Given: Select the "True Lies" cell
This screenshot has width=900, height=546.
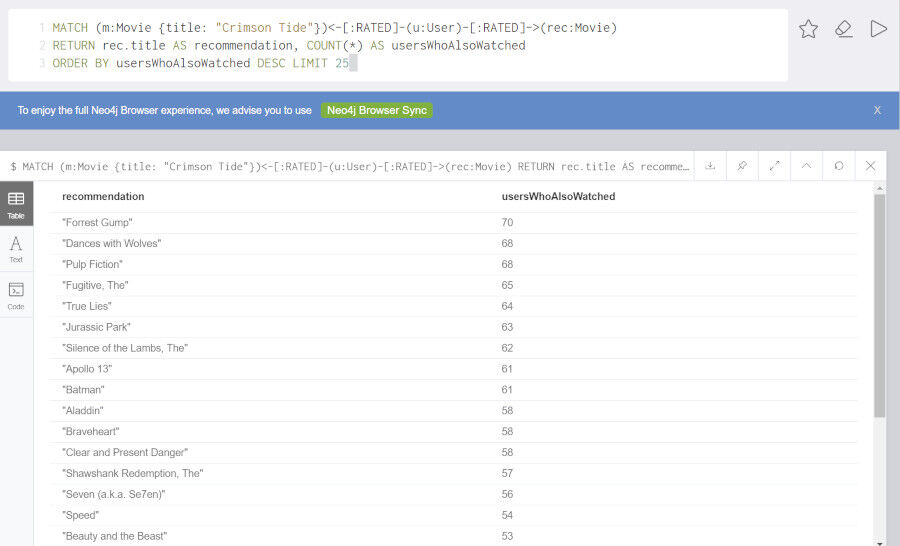Looking at the screenshot, I should coord(87,306).
